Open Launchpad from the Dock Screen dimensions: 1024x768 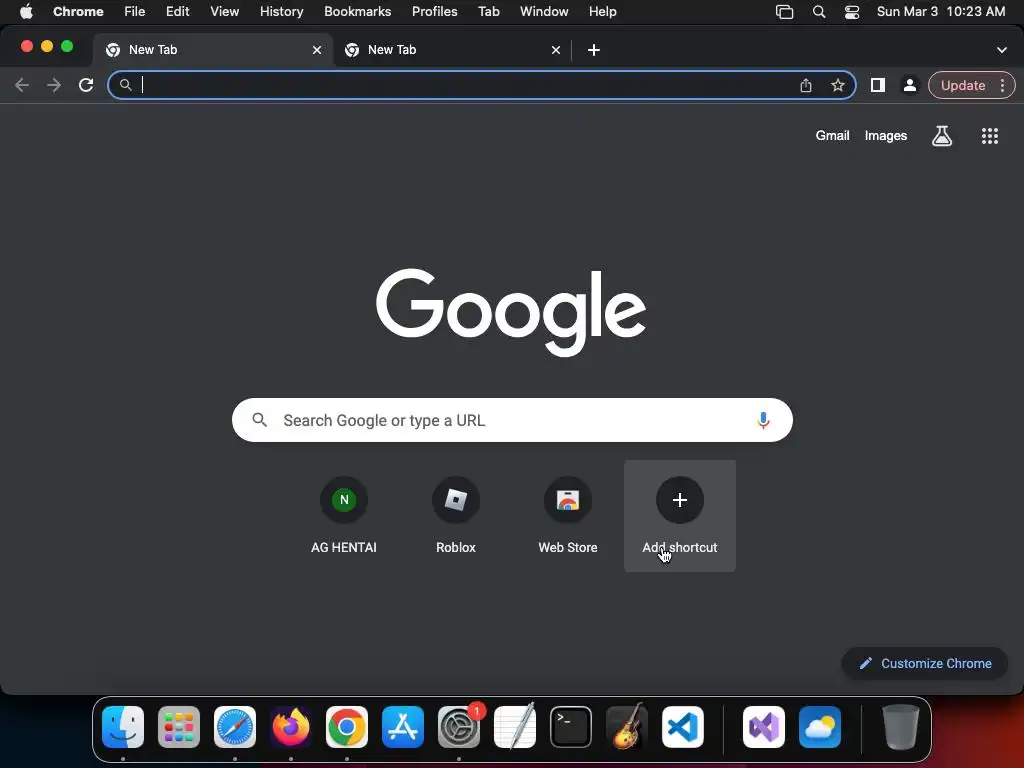click(179, 727)
